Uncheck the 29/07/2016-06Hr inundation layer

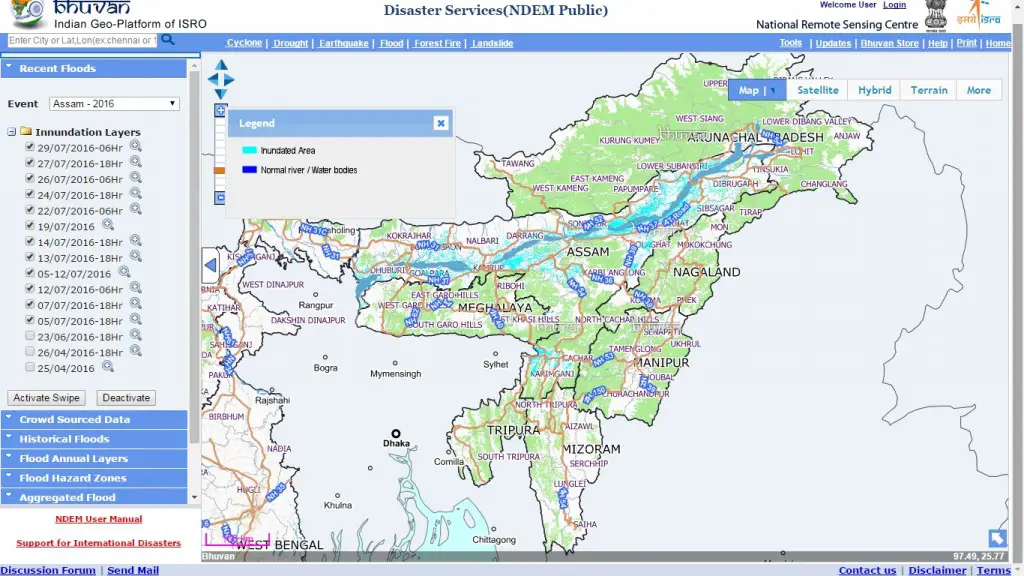[29, 146]
